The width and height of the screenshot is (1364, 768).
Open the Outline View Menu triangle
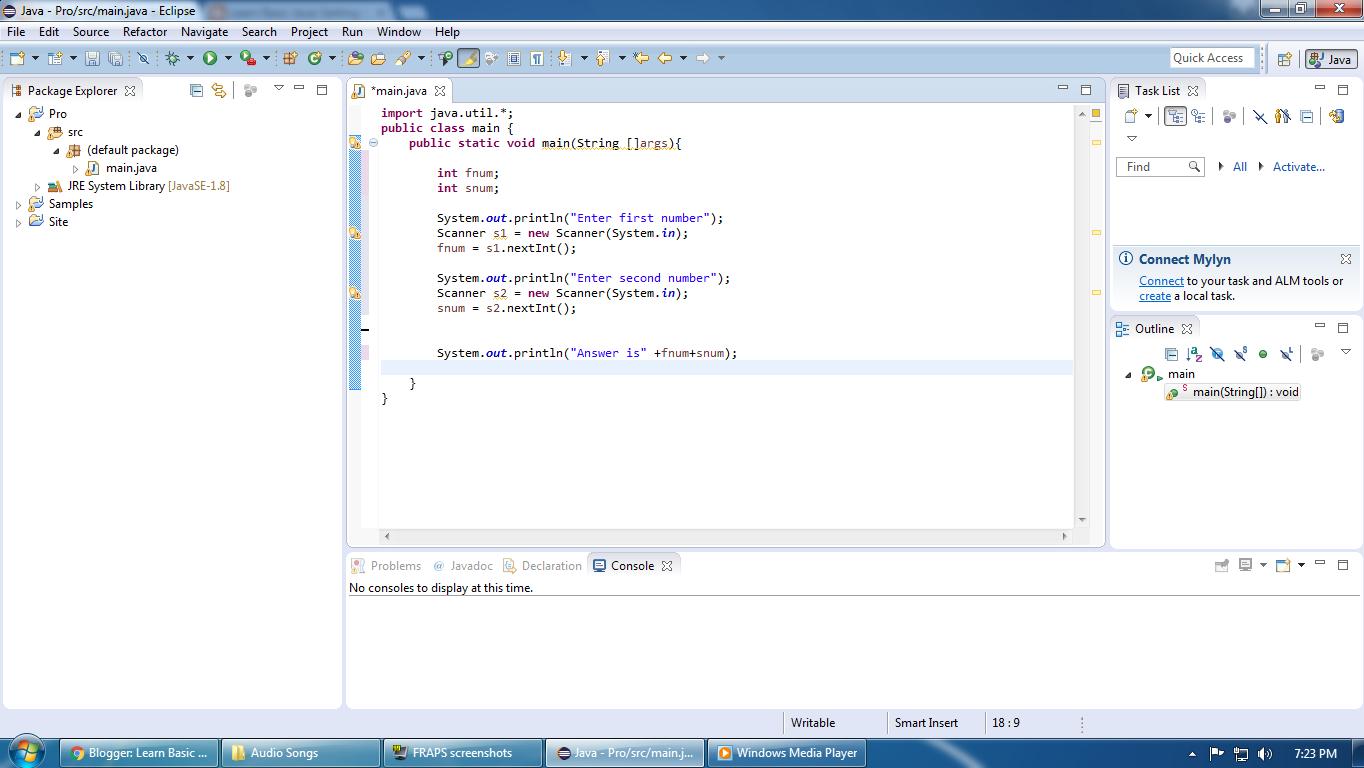1346,352
